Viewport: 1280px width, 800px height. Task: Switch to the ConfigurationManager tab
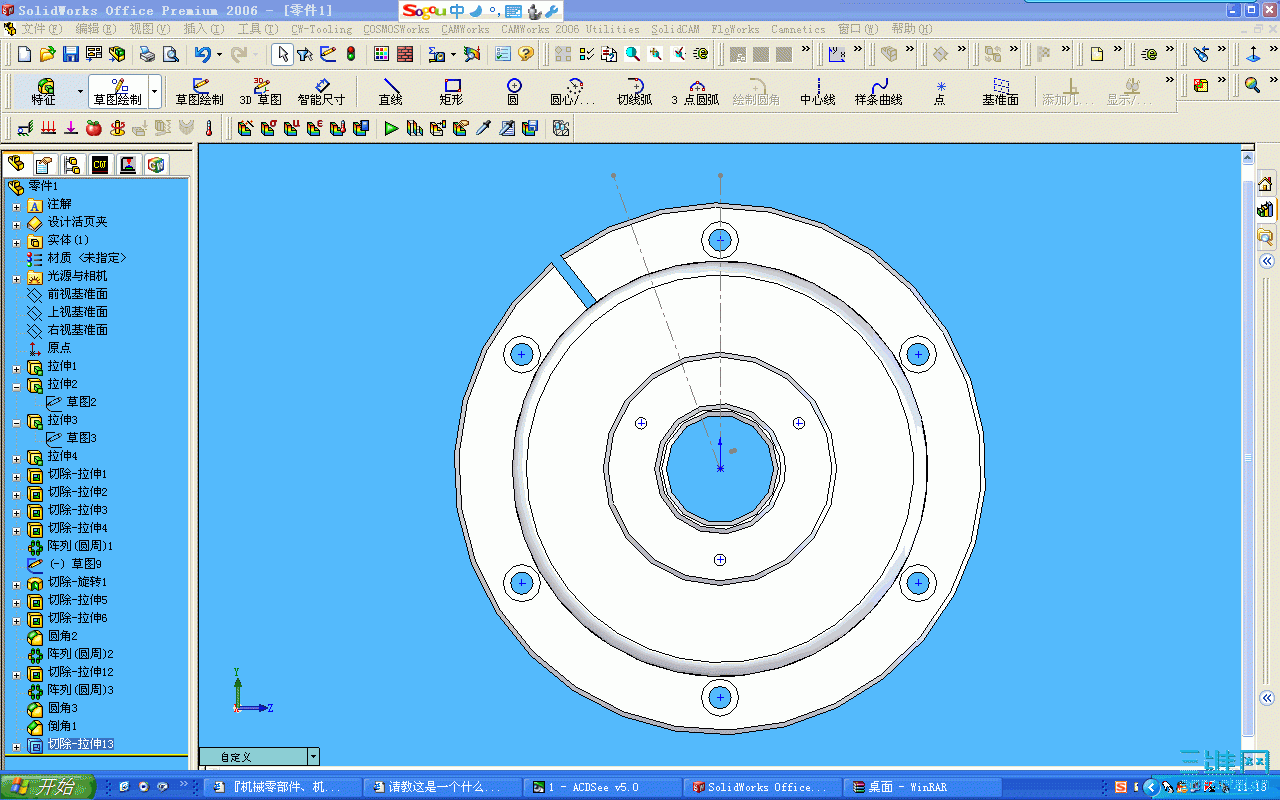(72, 164)
